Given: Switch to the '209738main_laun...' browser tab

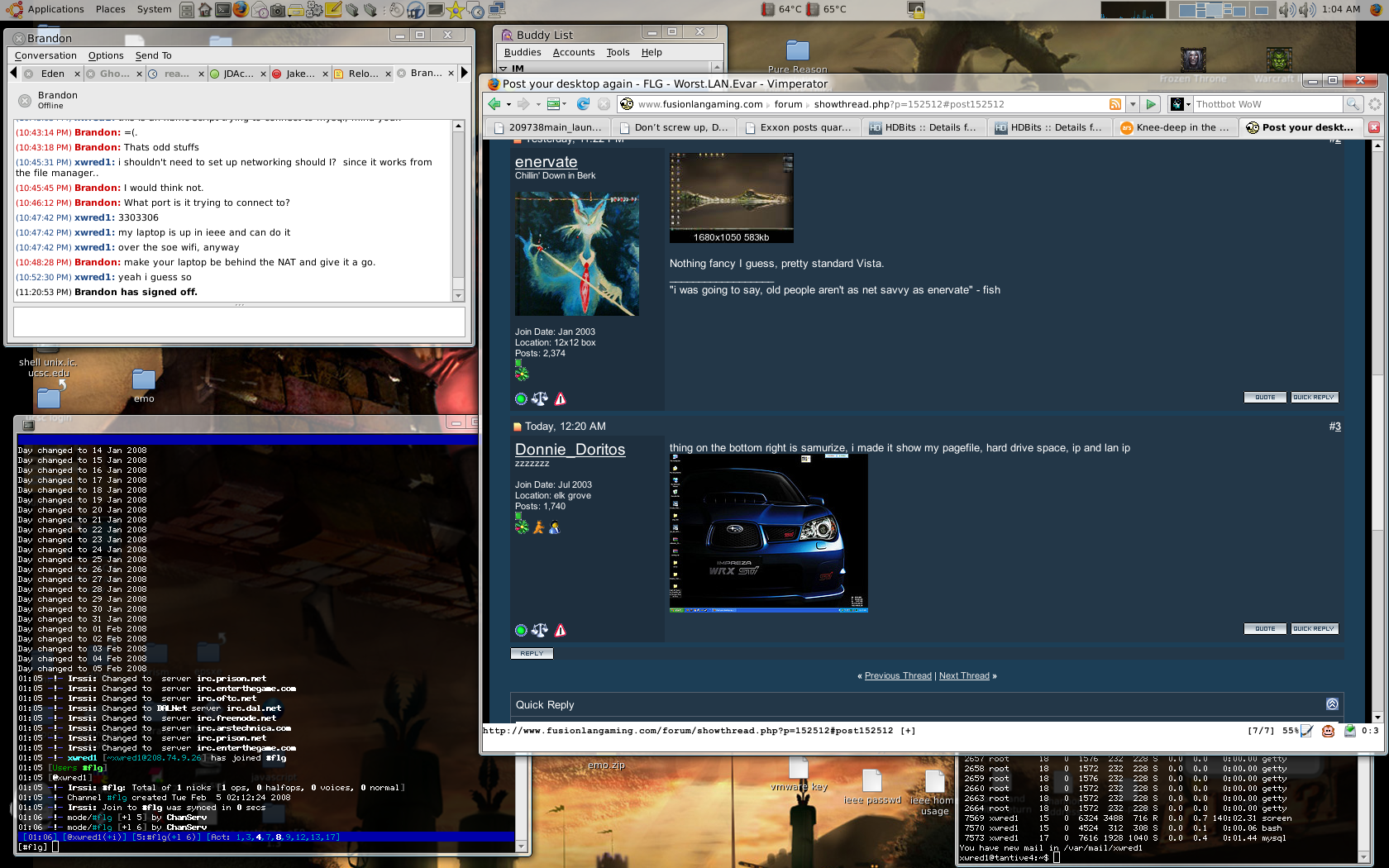Looking at the screenshot, I should [549, 127].
